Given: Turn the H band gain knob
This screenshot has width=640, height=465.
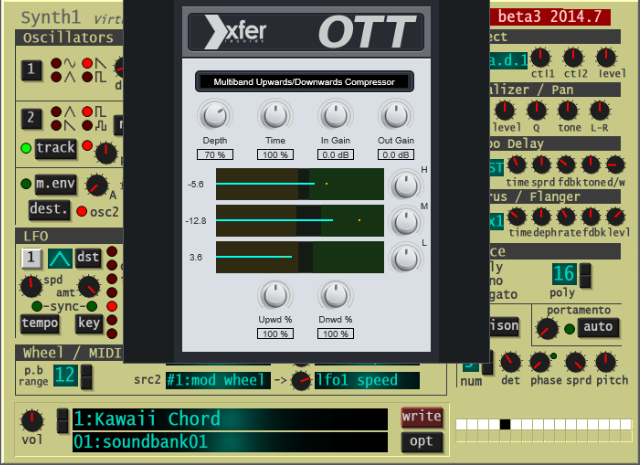Looking at the screenshot, I should coord(405,186).
